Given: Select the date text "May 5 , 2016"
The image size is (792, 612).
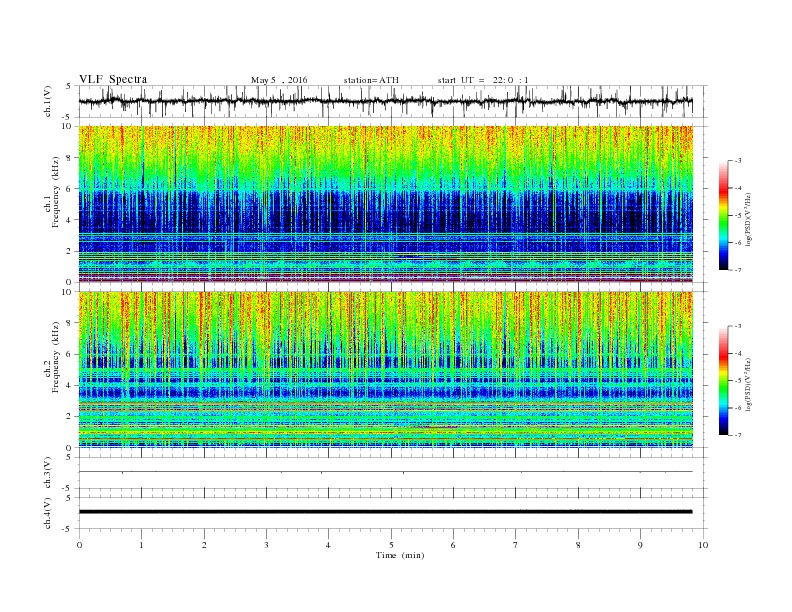Looking at the screenshot, I should click(279, 80).
